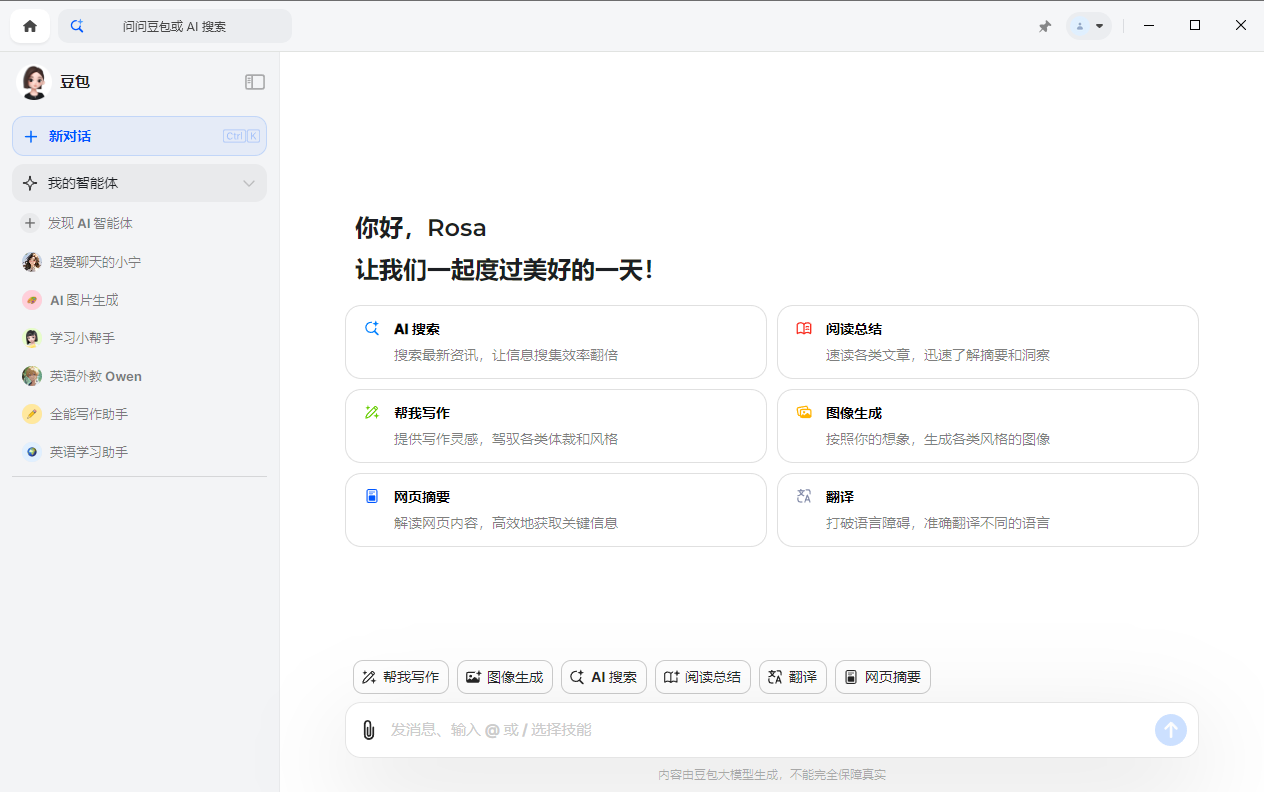Attach a file using the paperclip icon
1264x792 pixels.
(x=368, y=730)
